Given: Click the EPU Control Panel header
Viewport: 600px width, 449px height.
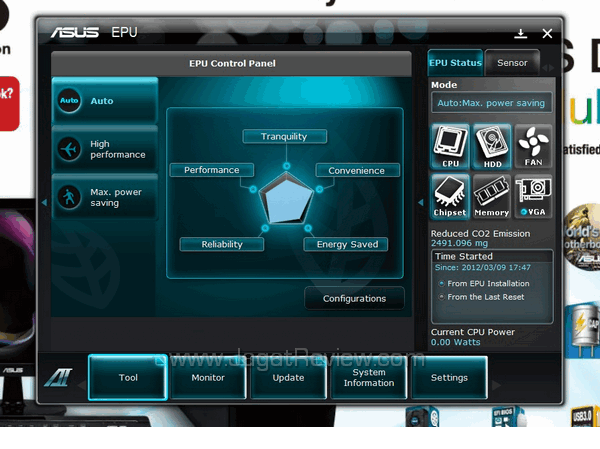Looking at the screenshot, I should point(232,64).
